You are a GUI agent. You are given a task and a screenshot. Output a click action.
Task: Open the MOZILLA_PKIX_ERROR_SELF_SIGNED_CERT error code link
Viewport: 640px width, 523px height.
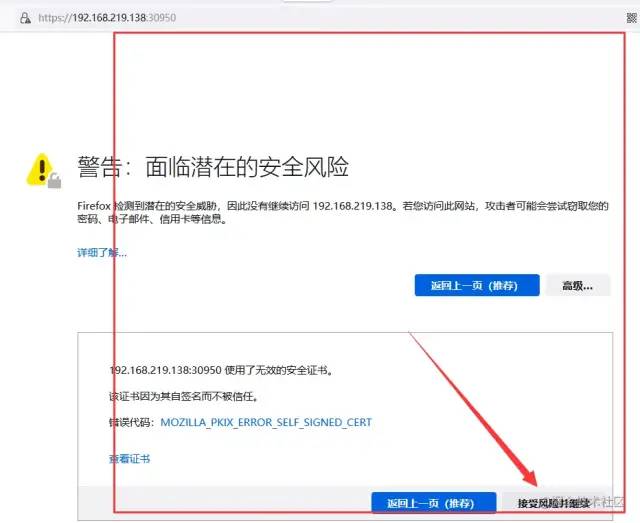[x=266, y=422]
